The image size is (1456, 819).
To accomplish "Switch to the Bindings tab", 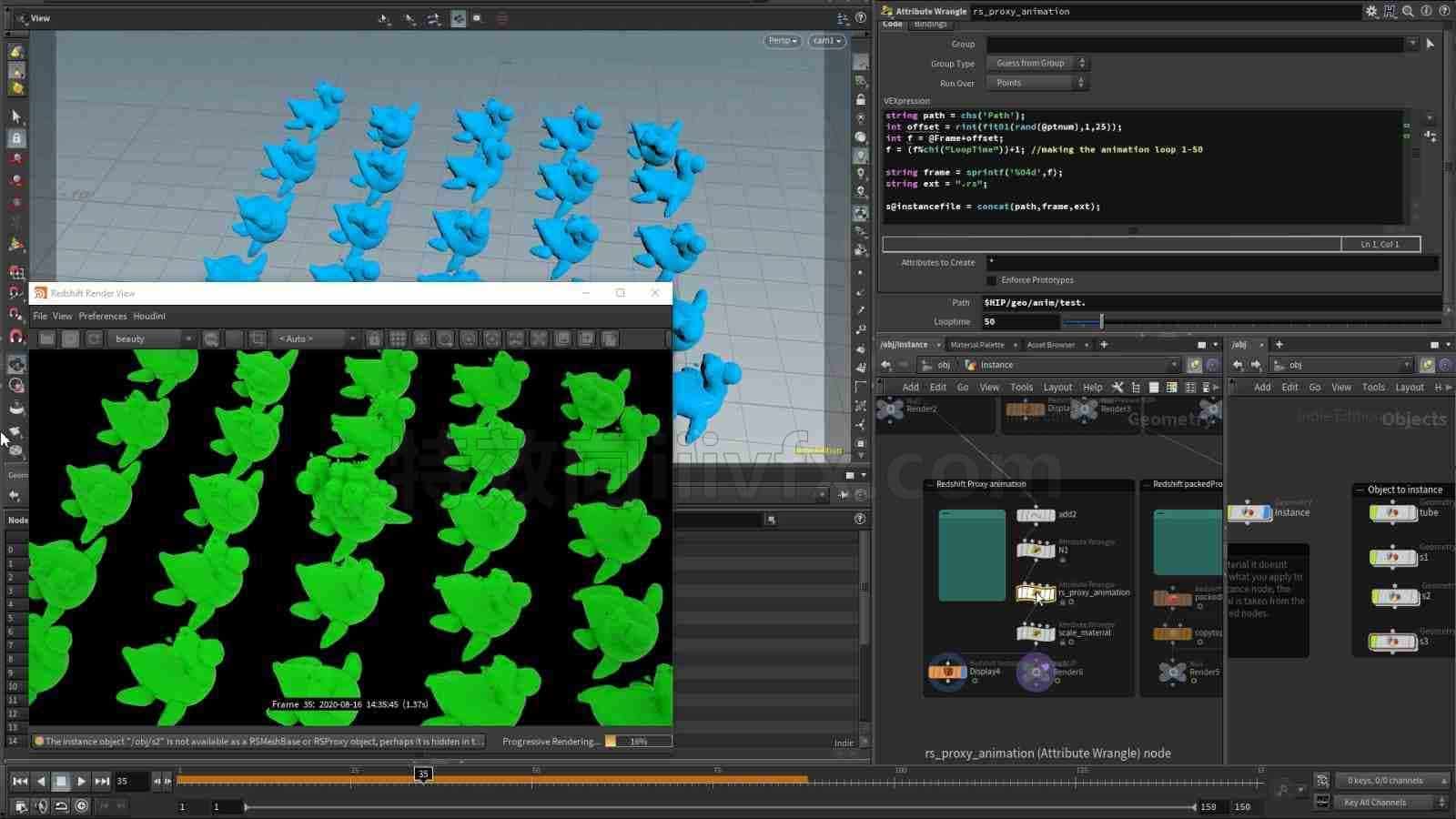I will pos(930,25).
